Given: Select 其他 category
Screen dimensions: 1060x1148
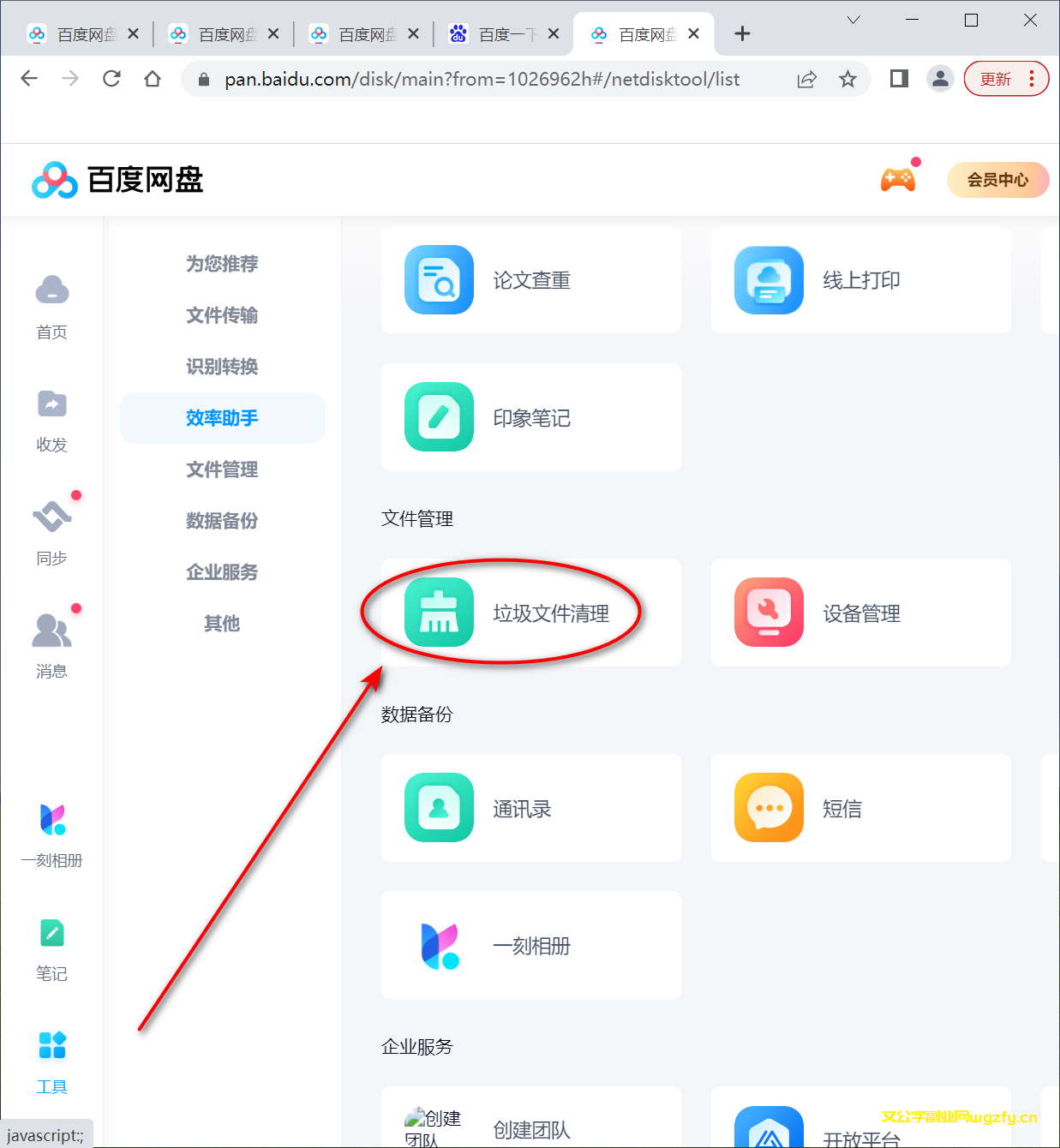Looking at the screenshot, I should tap(222, 624).
